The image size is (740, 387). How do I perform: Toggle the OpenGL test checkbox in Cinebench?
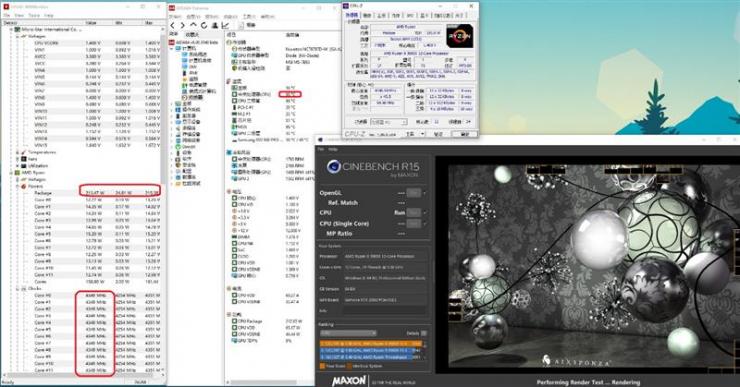tap(424, 193)
